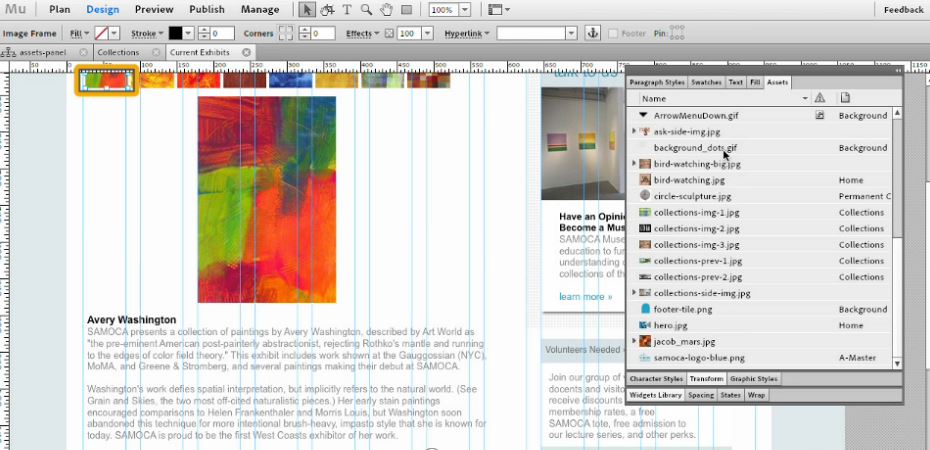Select the Selection arrow tool
This screenshot has height=450, width=930.
tap(307, 9)
